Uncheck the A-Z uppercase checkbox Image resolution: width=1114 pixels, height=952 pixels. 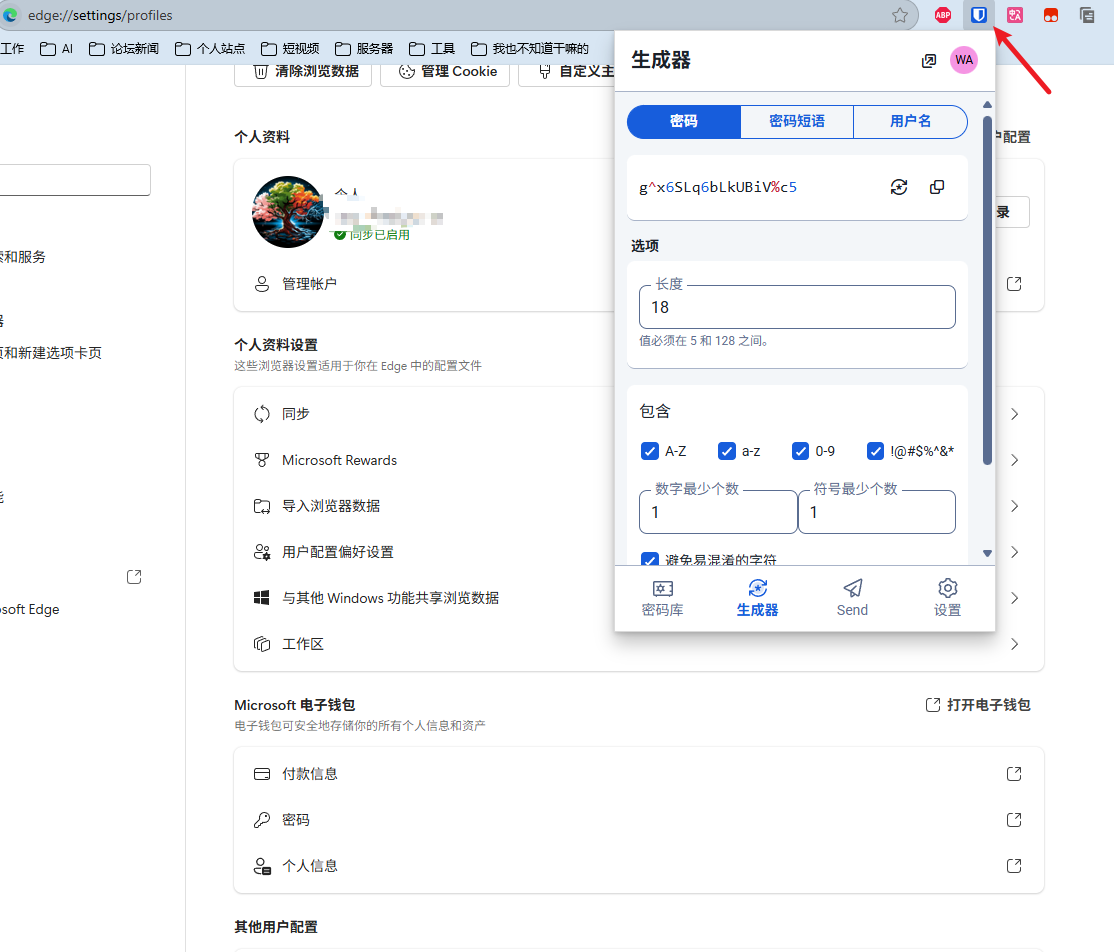point(650,451)
